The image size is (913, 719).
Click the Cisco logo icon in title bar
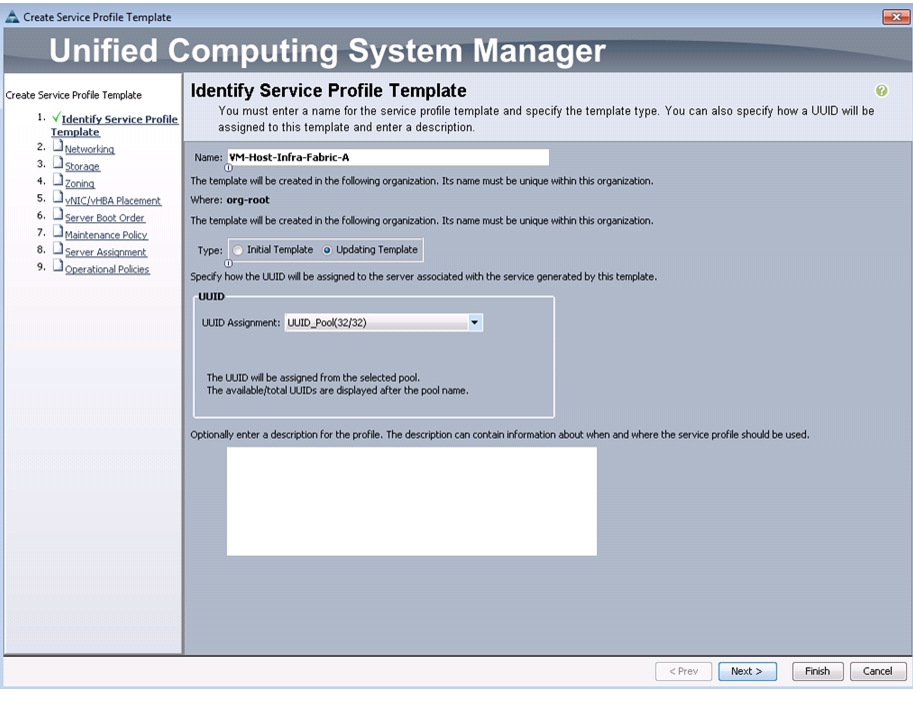12,17
